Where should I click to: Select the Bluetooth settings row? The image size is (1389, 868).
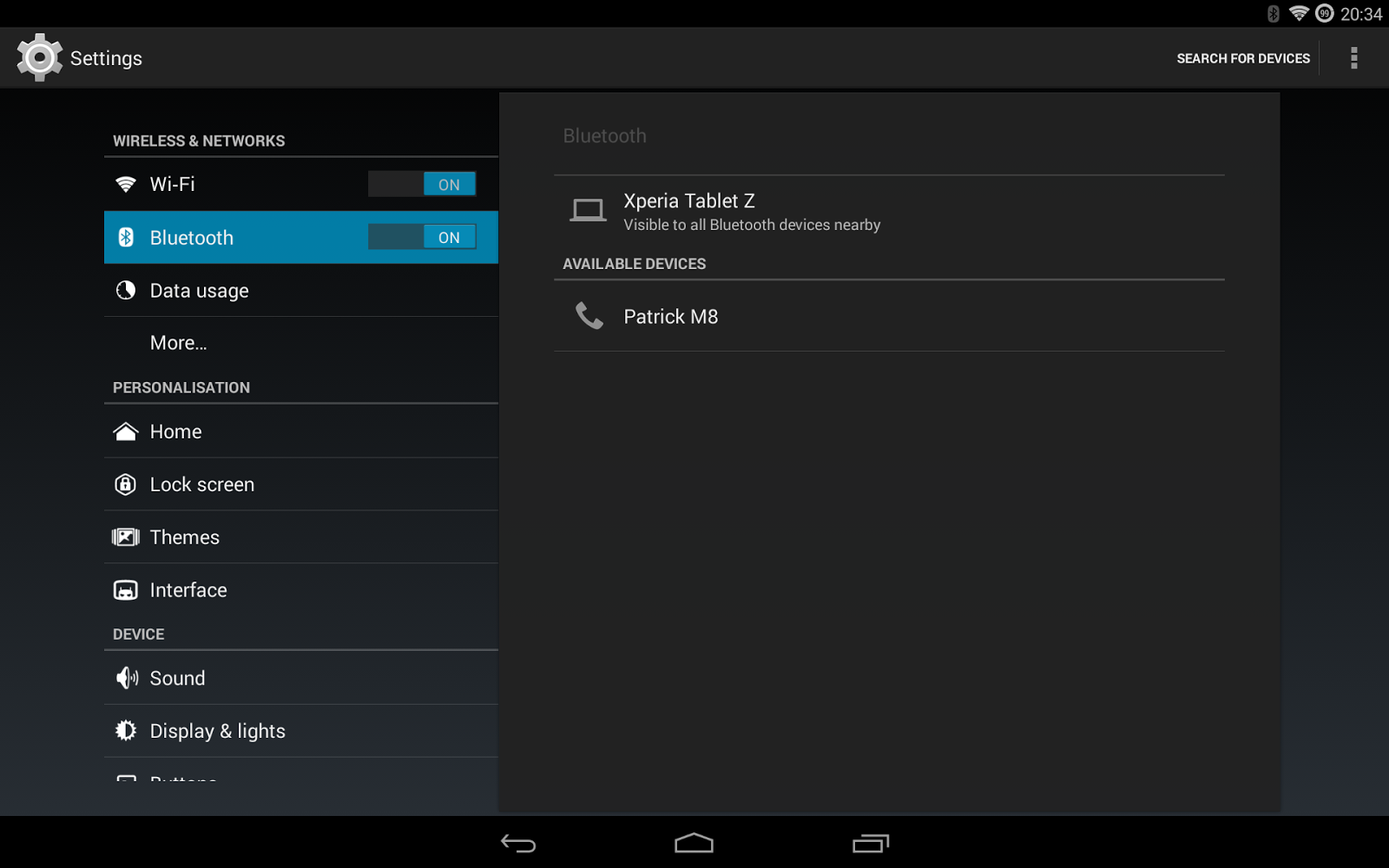301,237
